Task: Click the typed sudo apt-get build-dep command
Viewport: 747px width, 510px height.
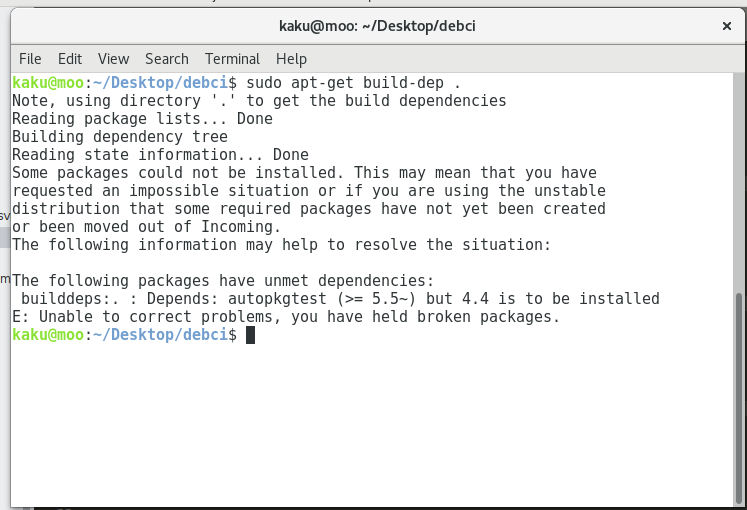Action: (353, 82)
